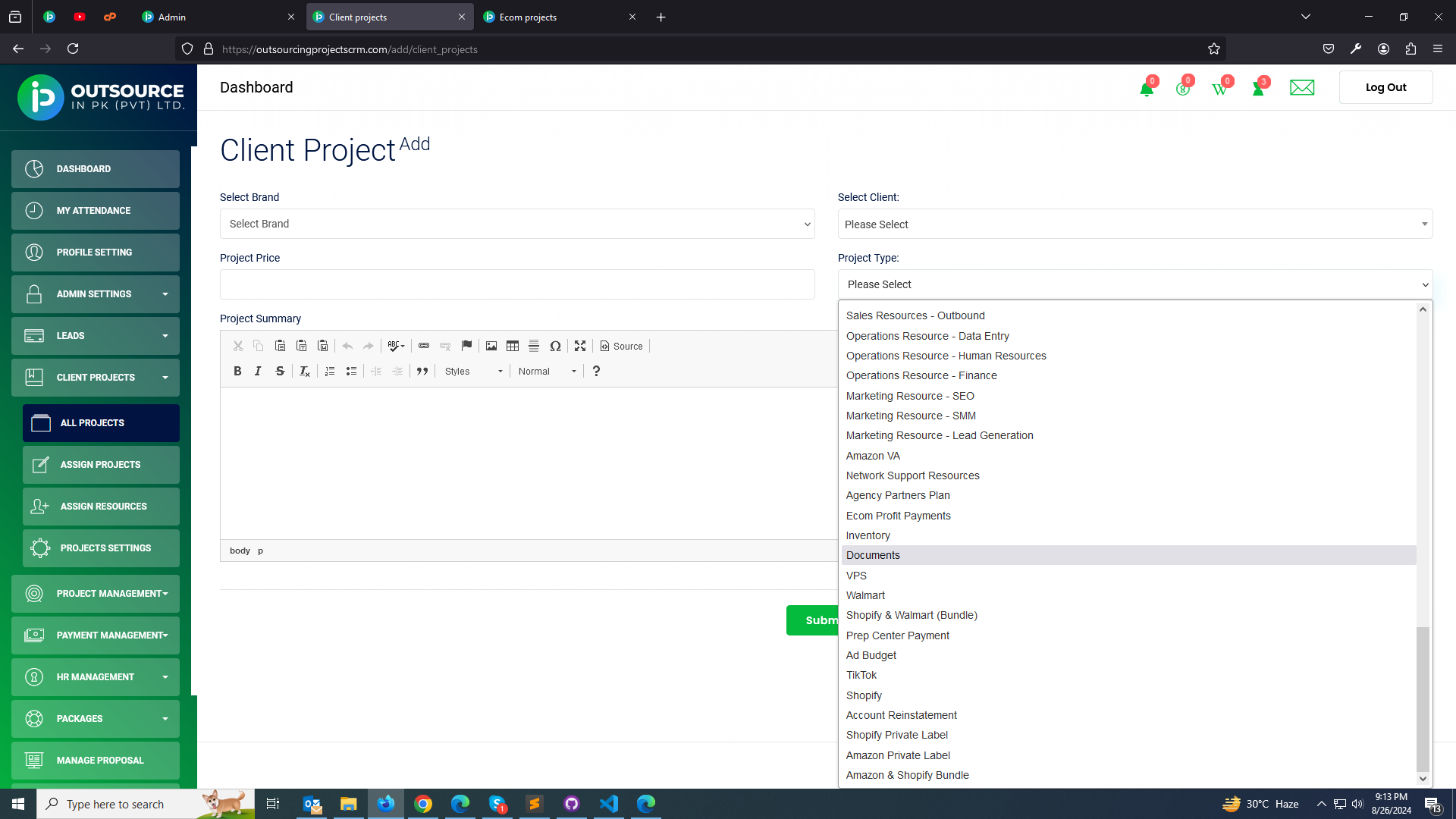This screenshot has width=1456, height=819.
Task: Open the Select Client dropdown
Action: point(1135,224)
